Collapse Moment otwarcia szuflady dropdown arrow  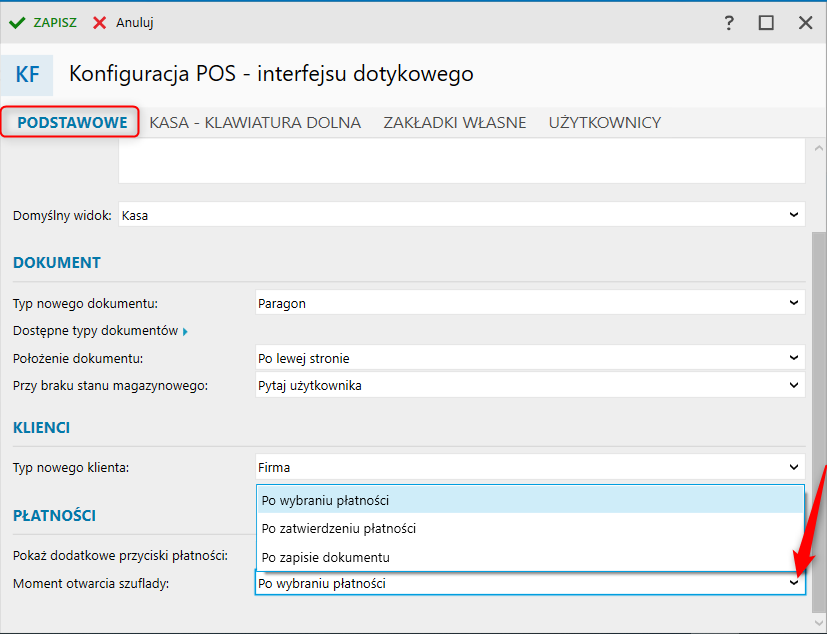point(794,583)
